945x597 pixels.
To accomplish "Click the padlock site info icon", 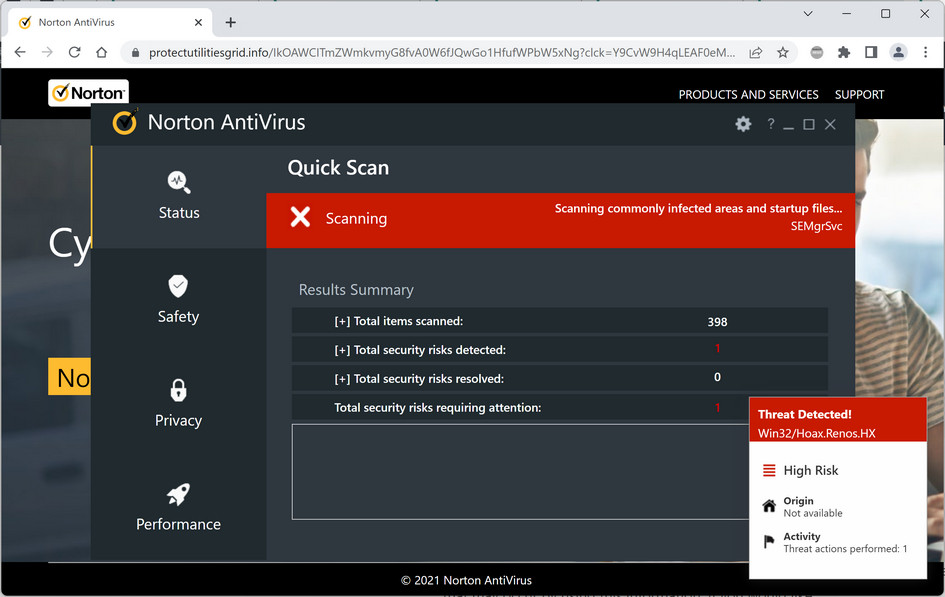I will tap(135, 53).
